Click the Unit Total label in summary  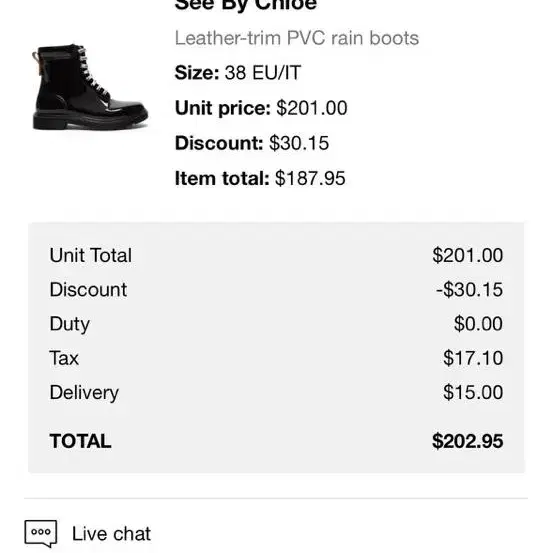91,255
